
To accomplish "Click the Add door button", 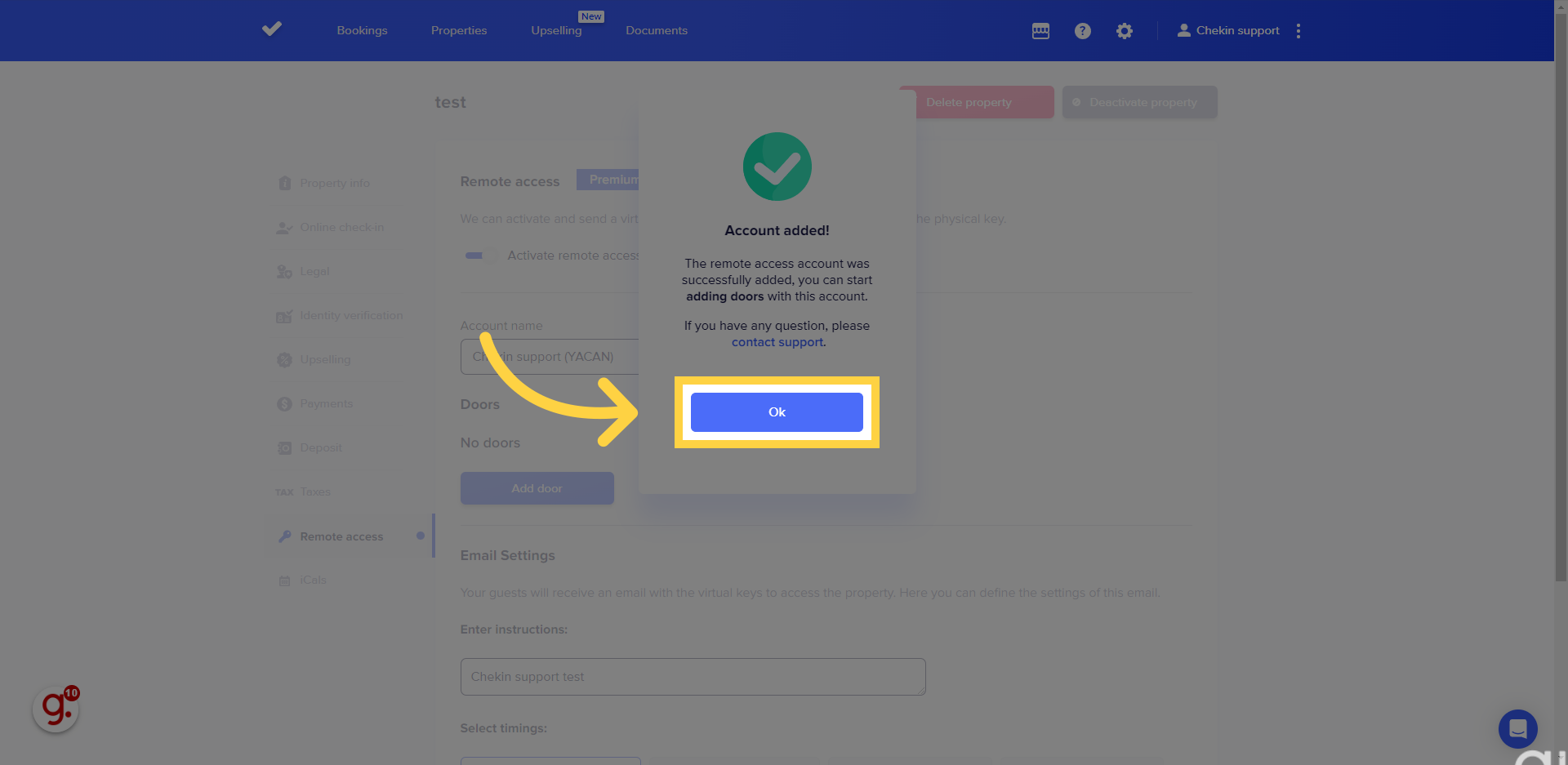I will [537, 488].
